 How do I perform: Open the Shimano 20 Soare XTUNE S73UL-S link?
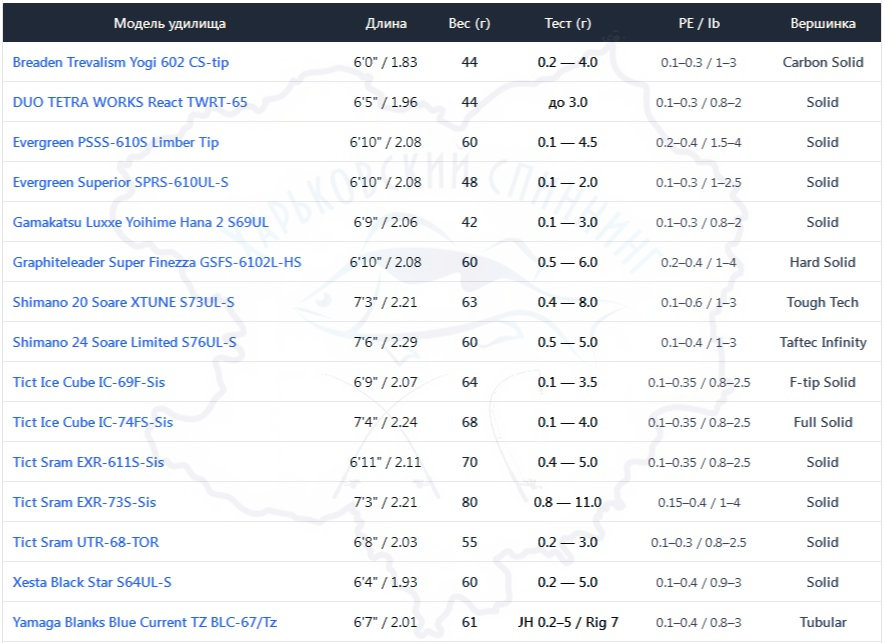[123, 302]
